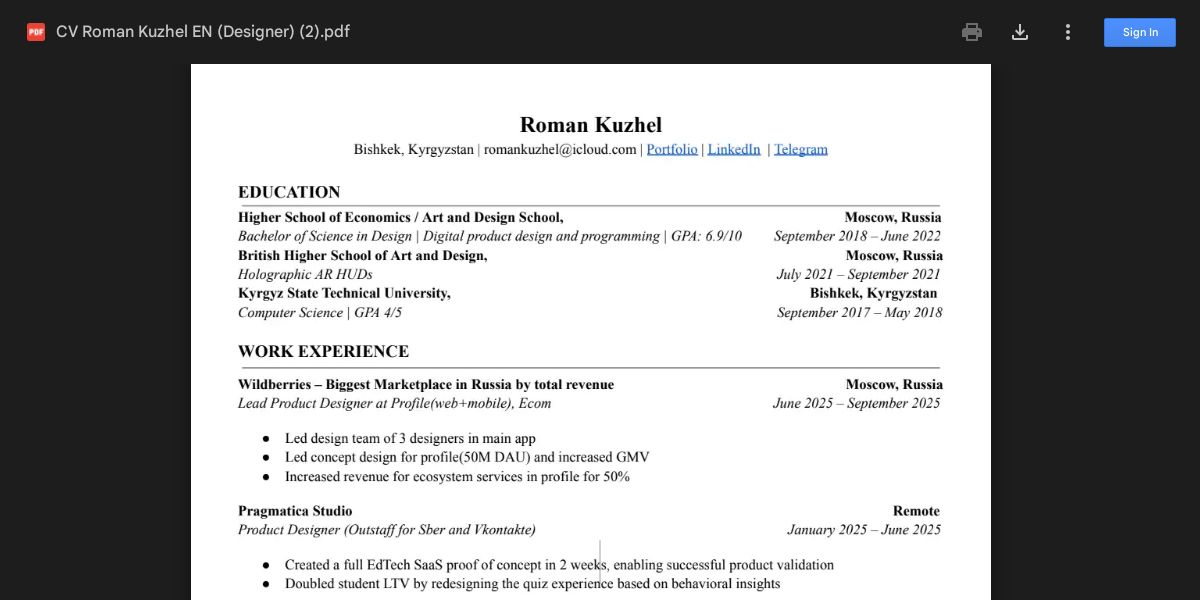Click bullet Doubled student LTV by redesigning

(x=533, y=584)
